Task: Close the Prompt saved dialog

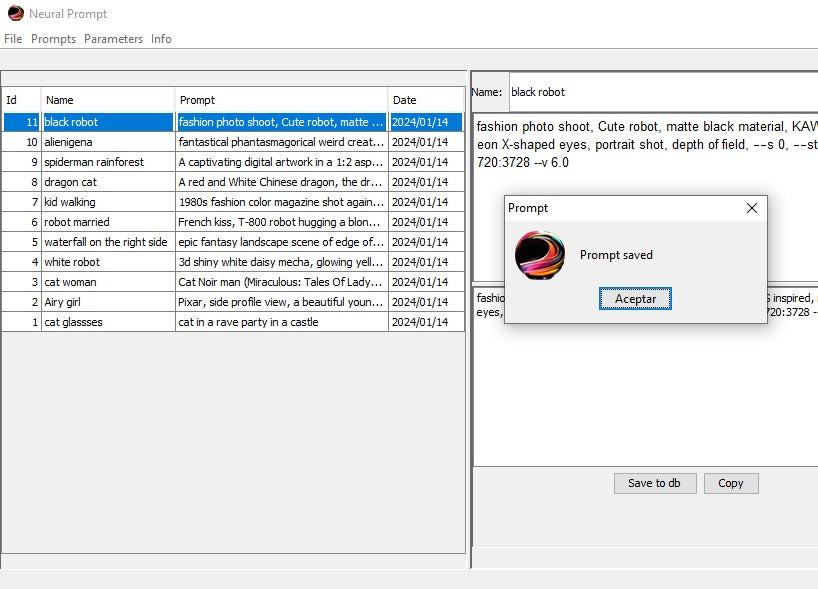Action: 752,208
